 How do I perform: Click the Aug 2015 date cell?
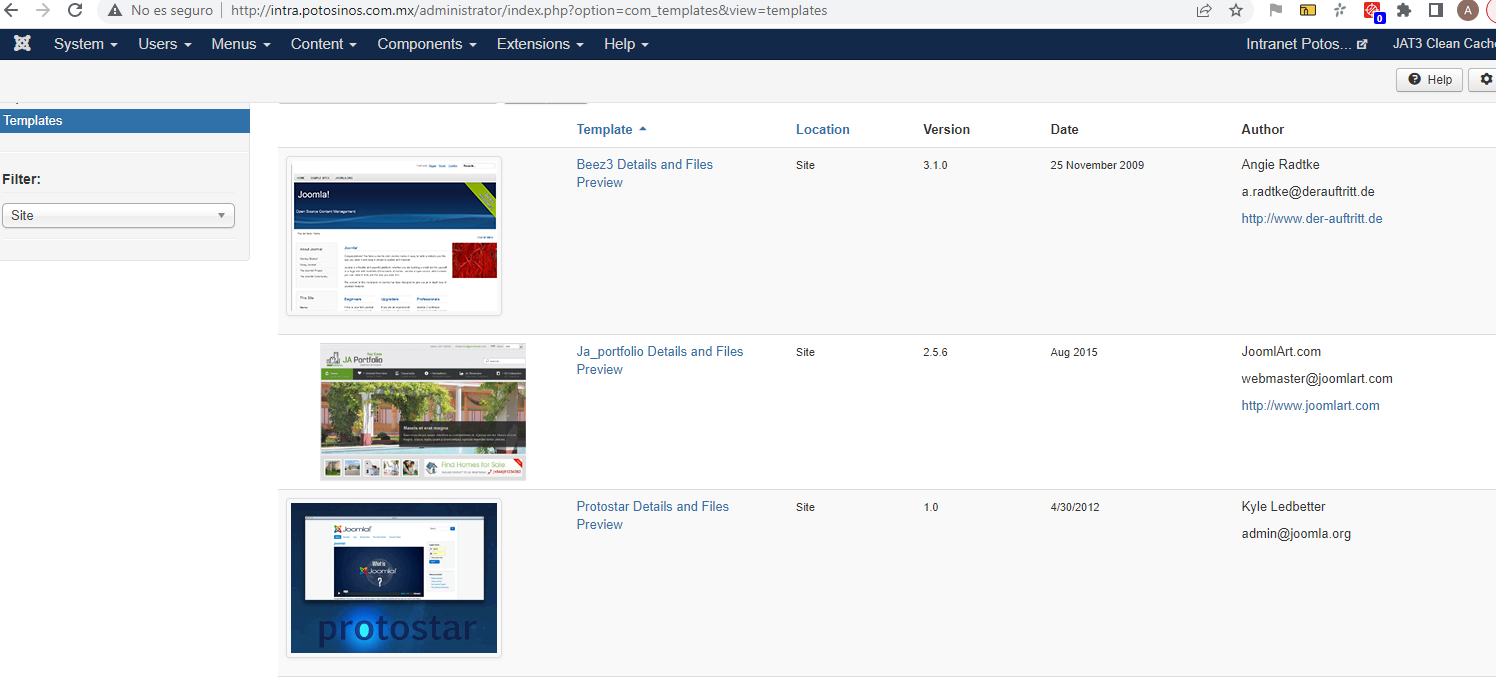click(1074, 352)
